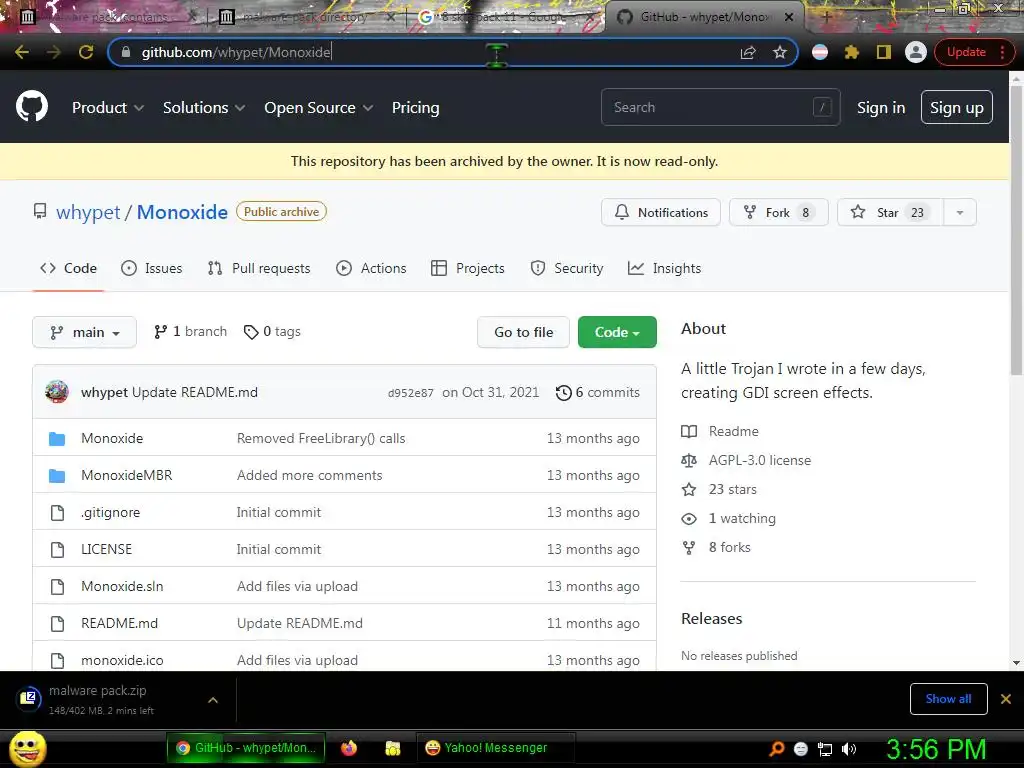Image resolution: width=1024 pixels, height=768 pixels.
Task: Click the tag icon next to 0 tags
Action: [x=251, y=332]
